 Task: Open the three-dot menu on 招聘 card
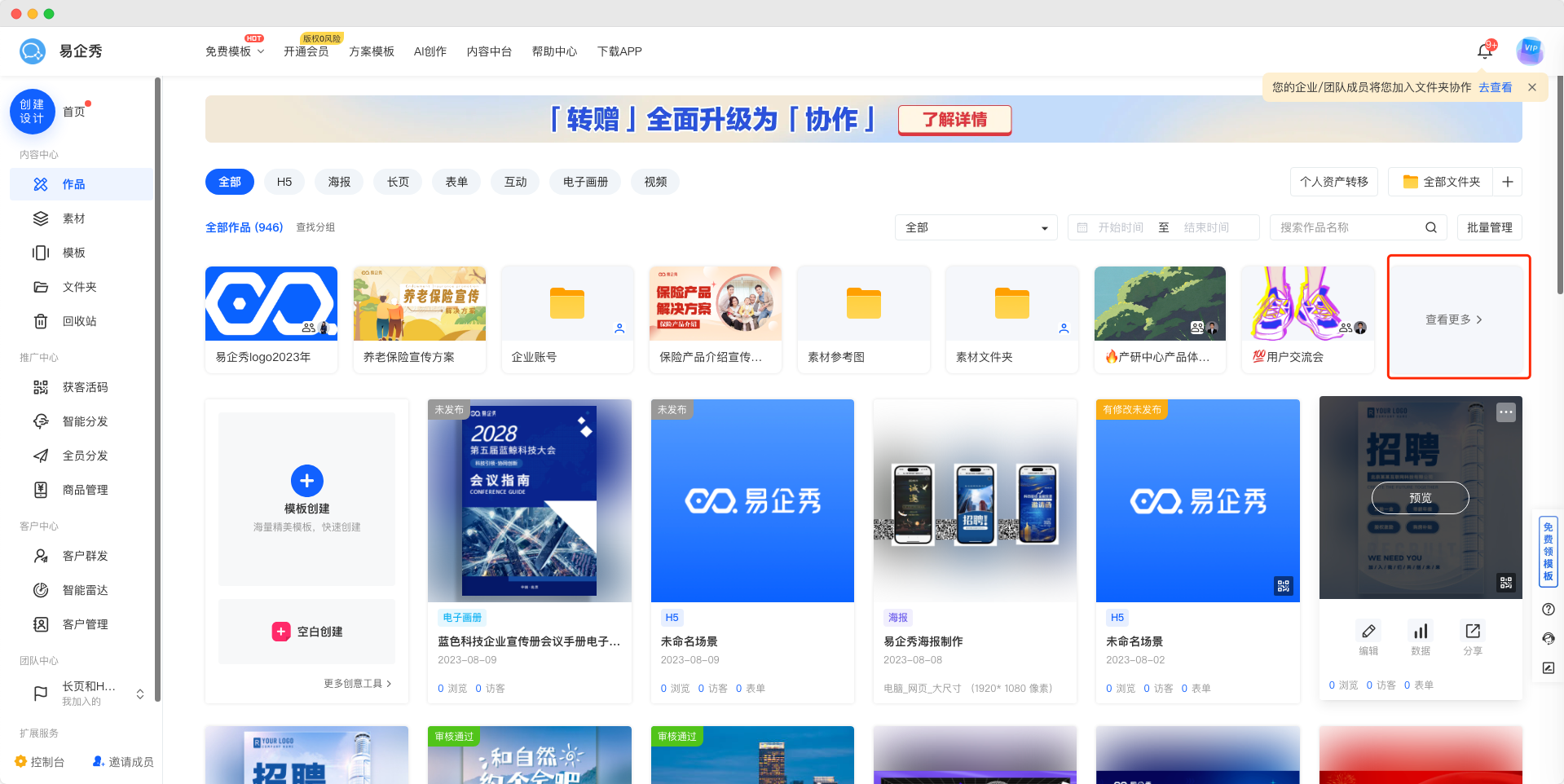pos(1505,412)
